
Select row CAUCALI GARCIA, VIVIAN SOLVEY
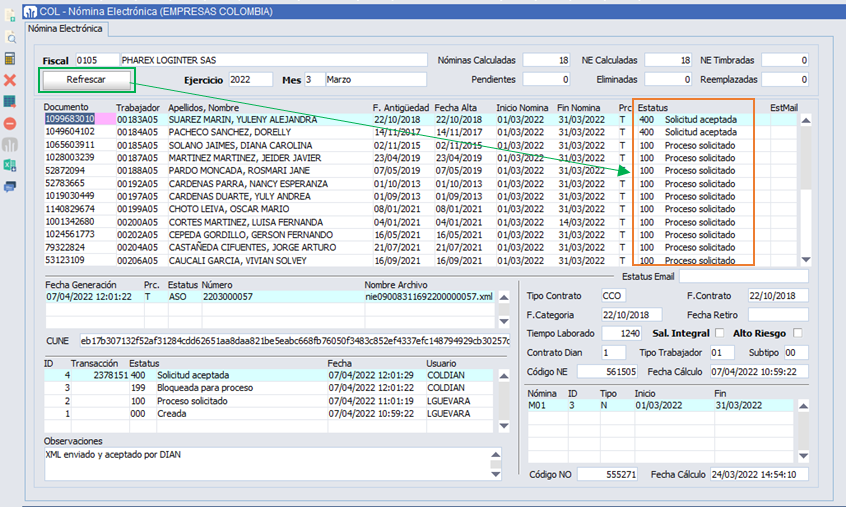pyautogui.click(x=421, y=260)
